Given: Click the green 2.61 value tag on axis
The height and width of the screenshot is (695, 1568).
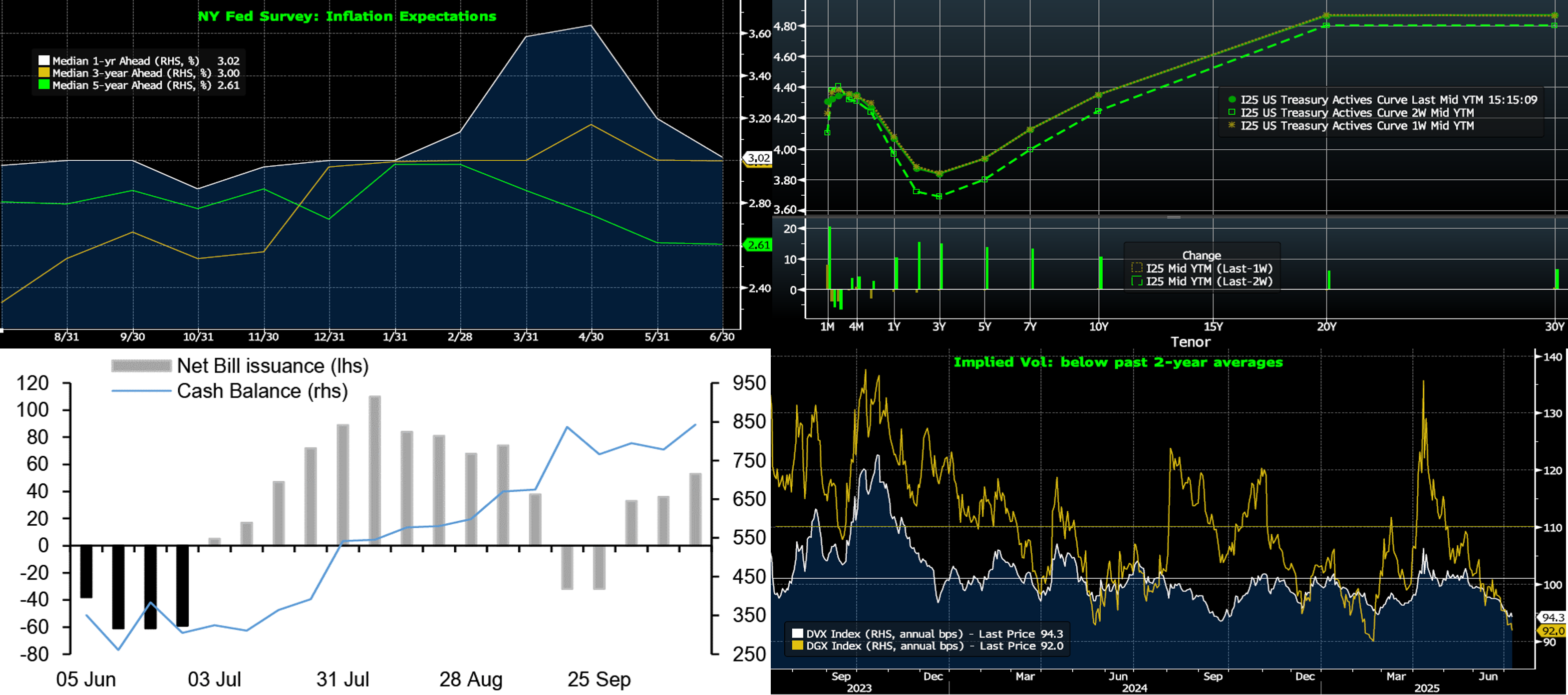Looking at the screenshot, I should click(758, 245).
